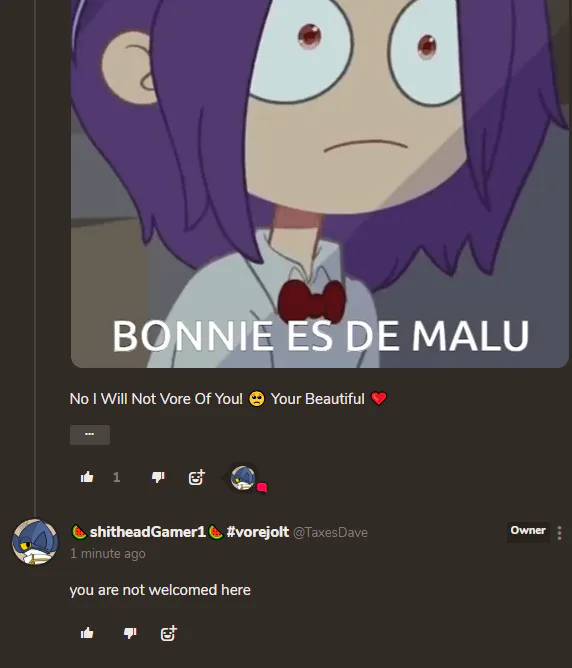Open the 'BONNIE ES DE MALU' GIF
This screenshot has height=668, width=572.
[319, 184]
